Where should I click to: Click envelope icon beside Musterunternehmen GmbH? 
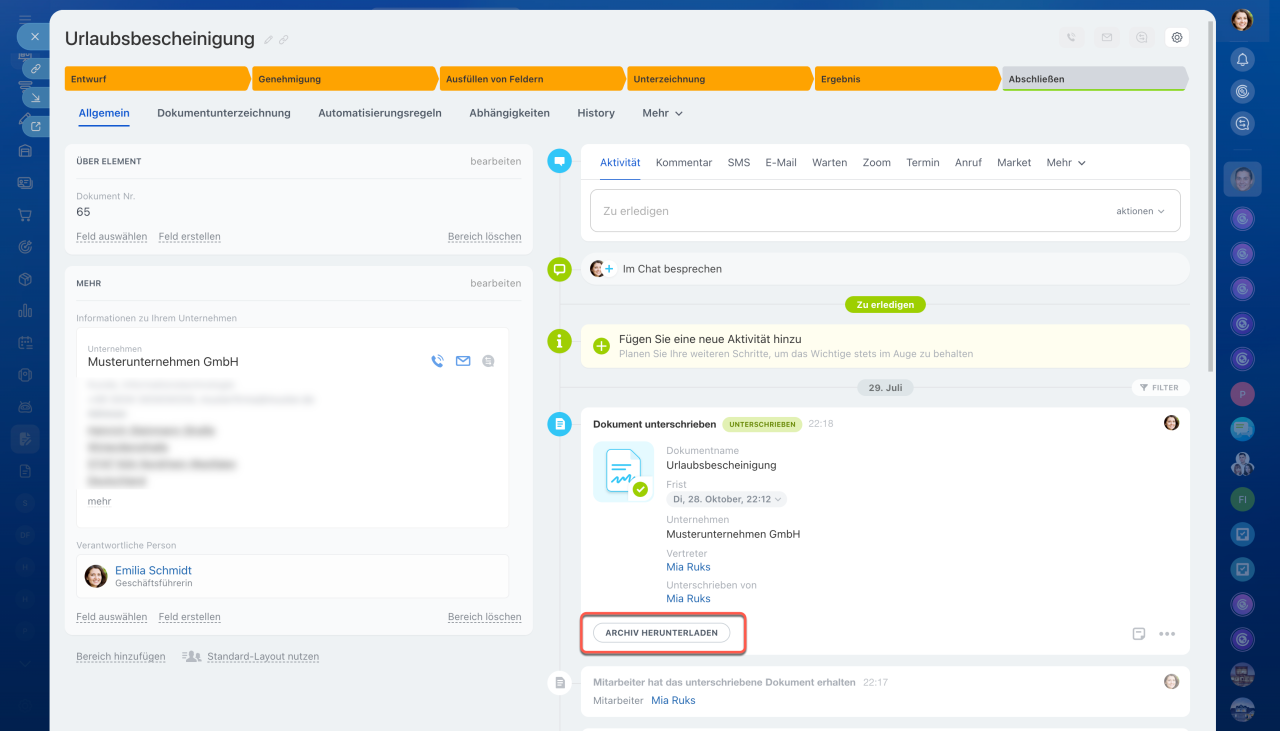pos(463,361)
